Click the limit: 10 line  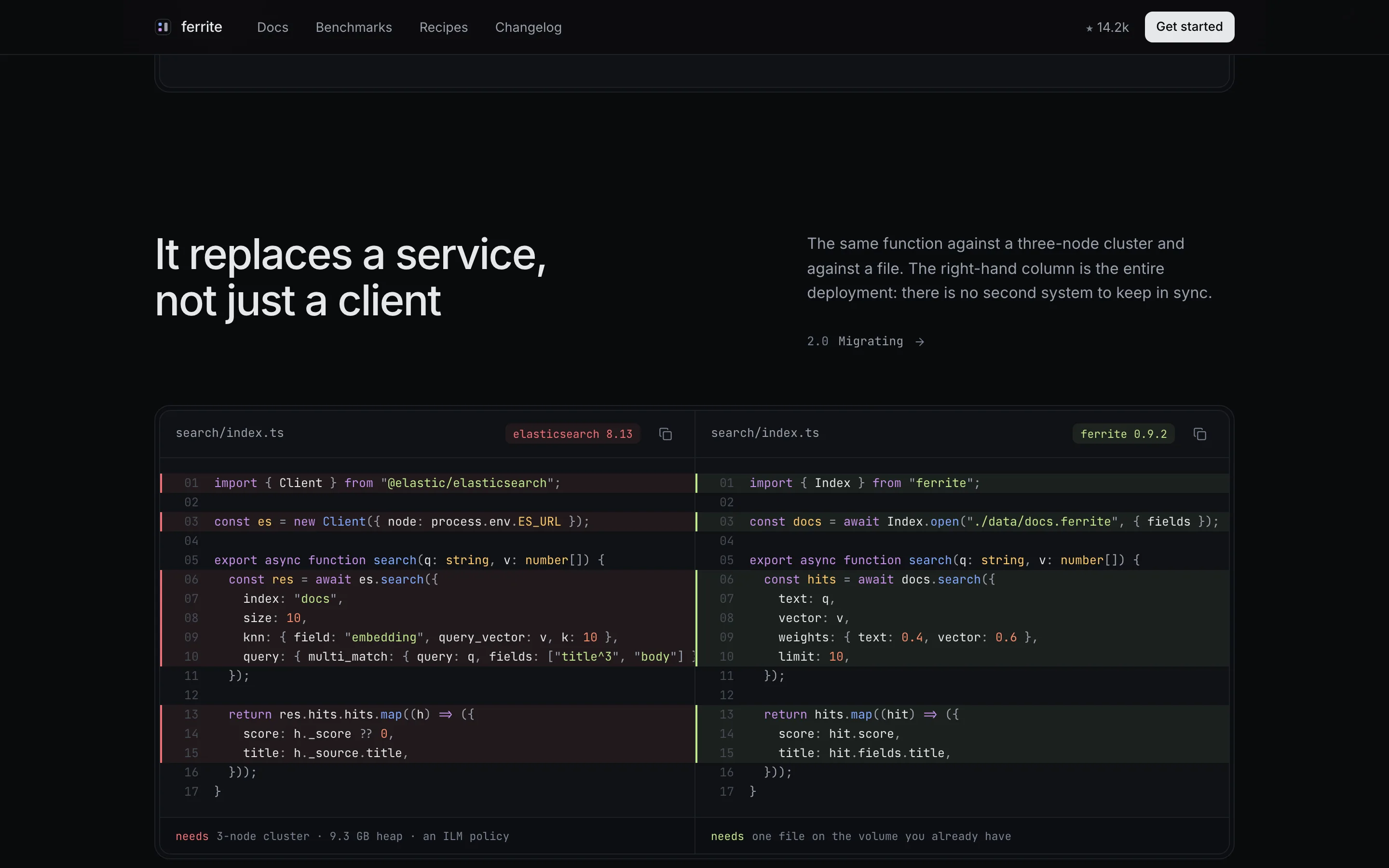(x=963, y=657)
